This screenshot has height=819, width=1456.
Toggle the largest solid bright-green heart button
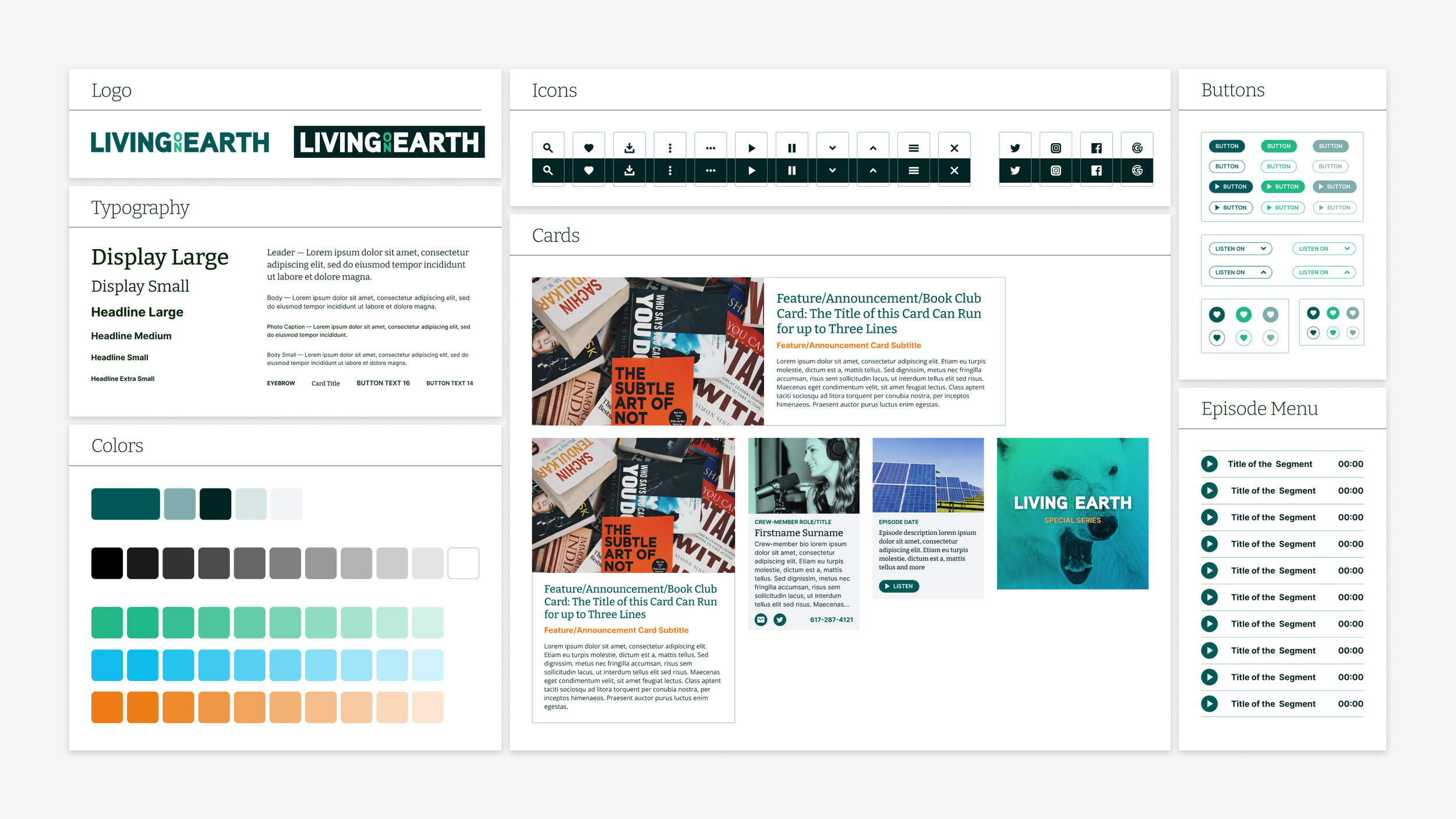click(1243, 315)
